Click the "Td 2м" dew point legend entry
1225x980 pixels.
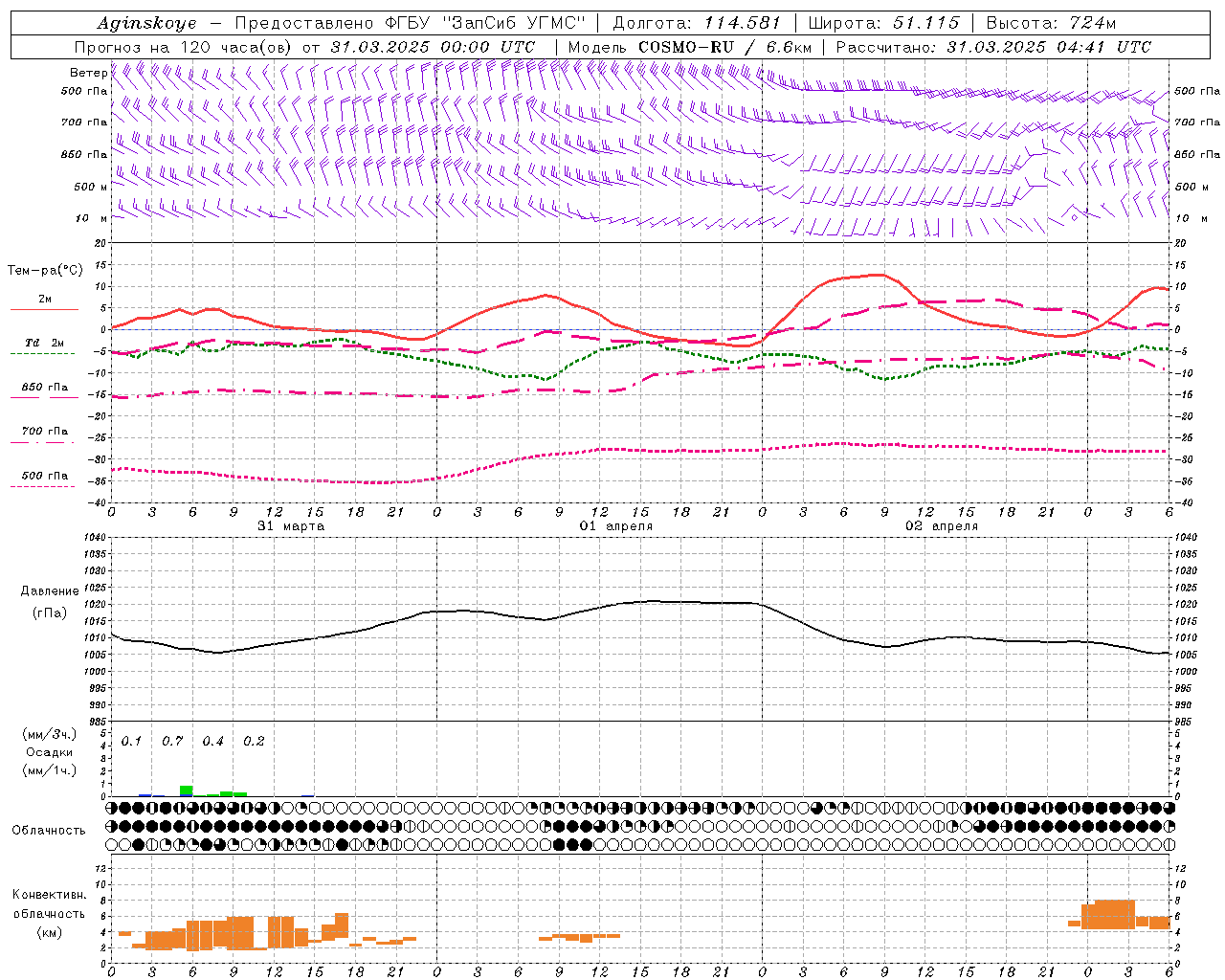44,343
